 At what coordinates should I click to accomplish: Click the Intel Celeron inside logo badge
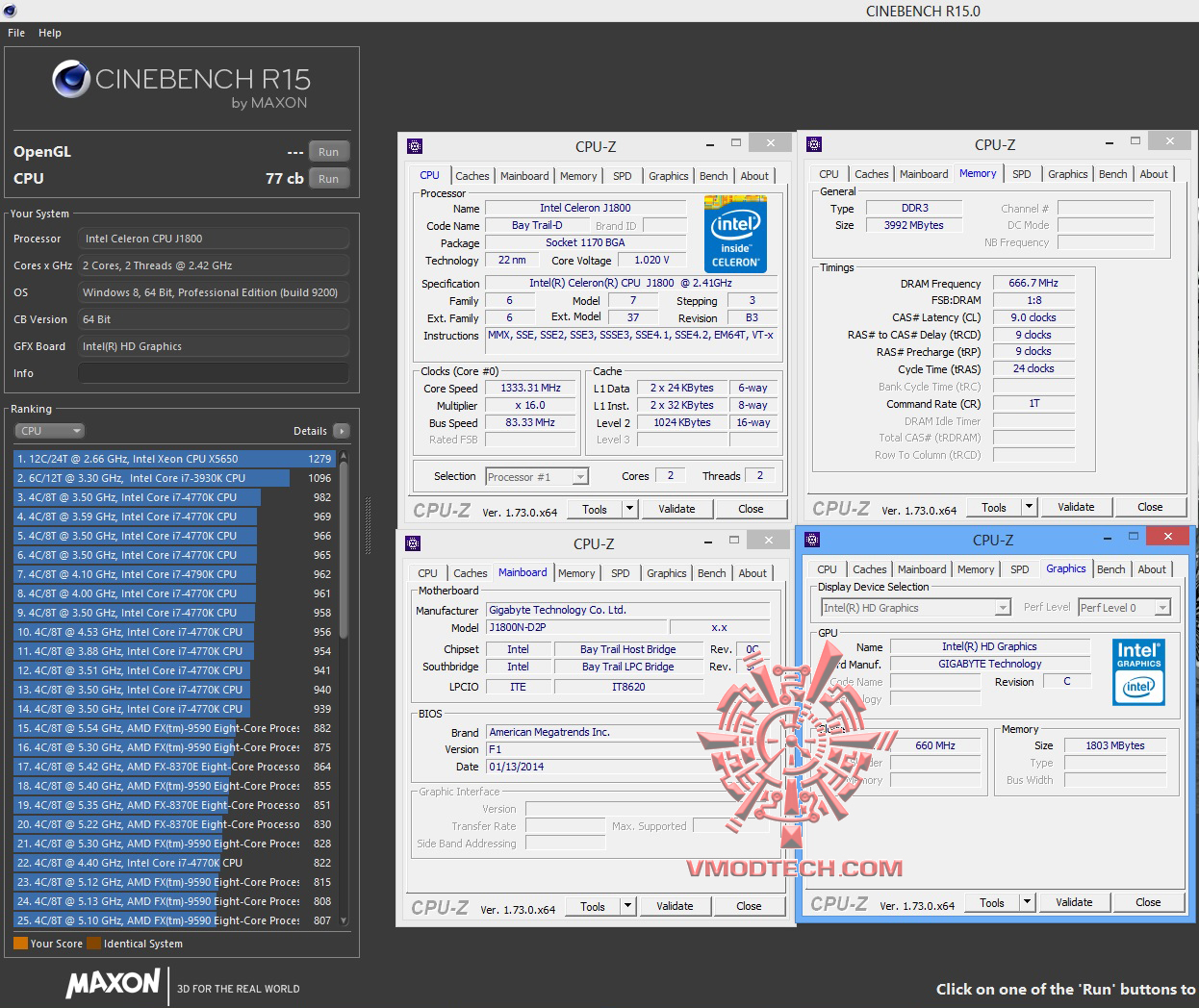click(735, 235)
